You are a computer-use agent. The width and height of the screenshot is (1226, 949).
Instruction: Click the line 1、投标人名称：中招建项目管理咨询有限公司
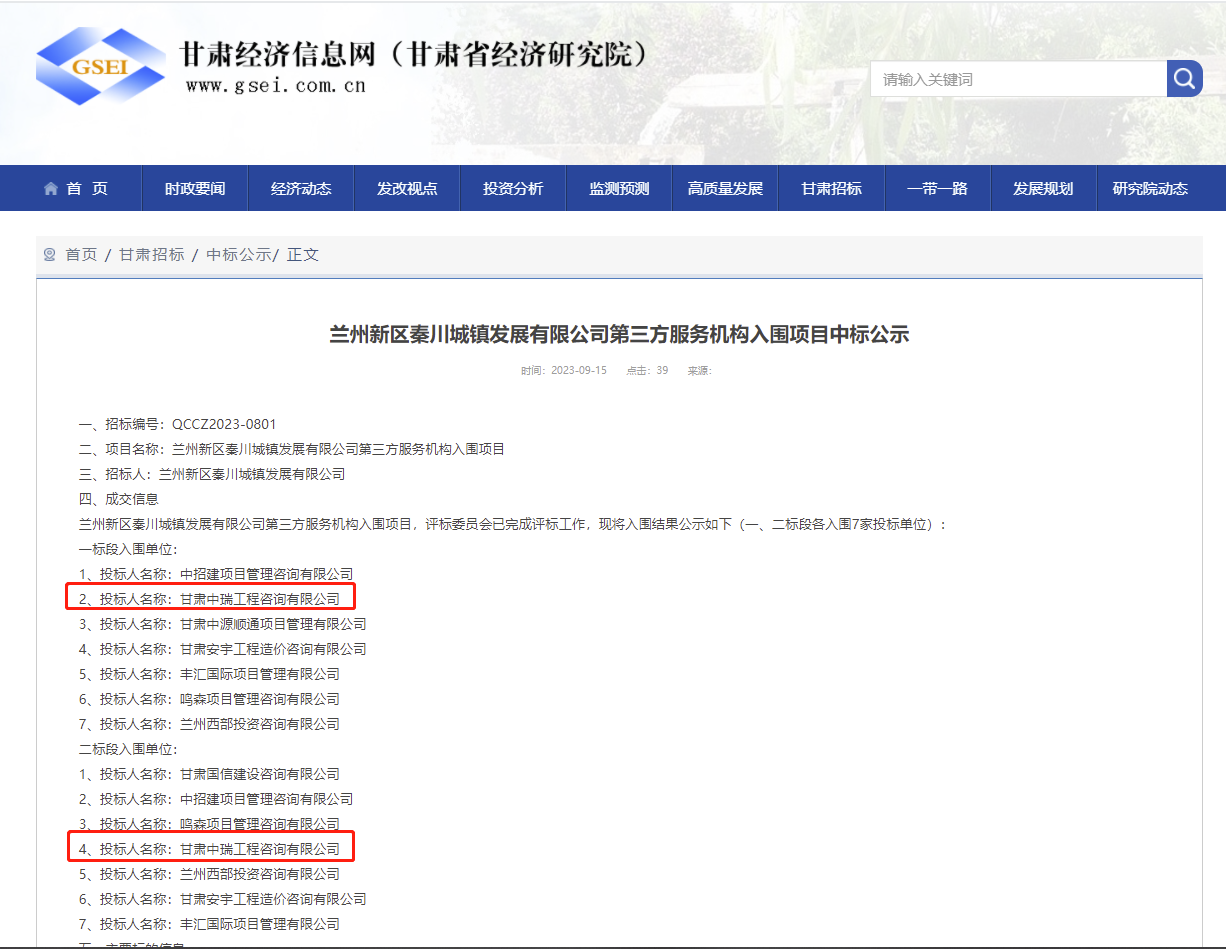pyautogui.click(x=216, y=574)
